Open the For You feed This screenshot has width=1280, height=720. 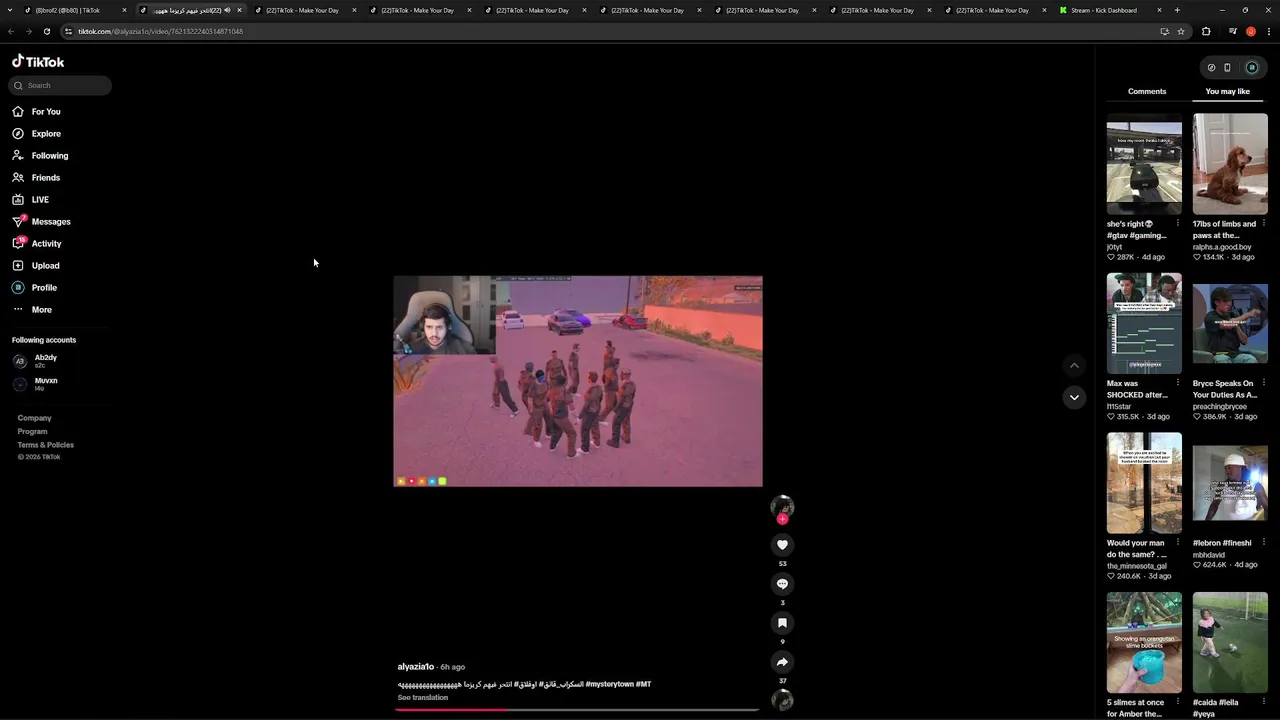pos(46,111)
